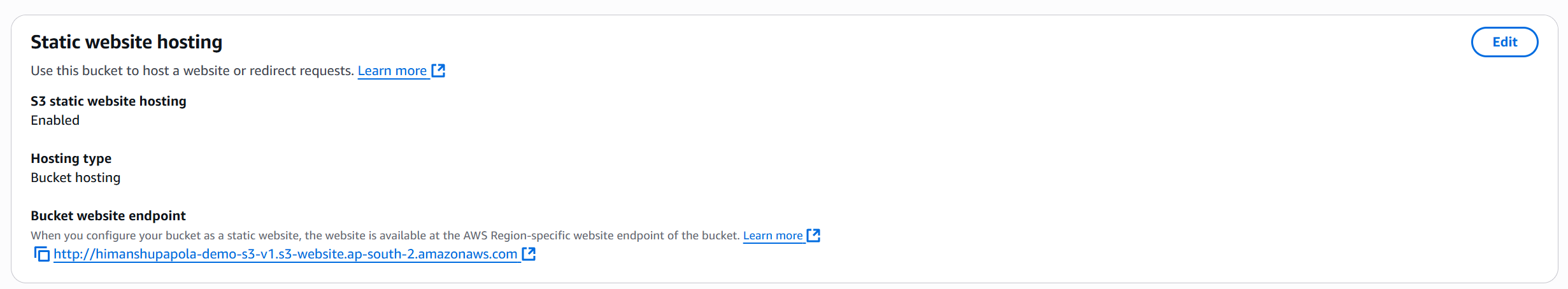The image size is (1568, 289).
Task: Click the Hosting type label
Action: pos(71,159)
